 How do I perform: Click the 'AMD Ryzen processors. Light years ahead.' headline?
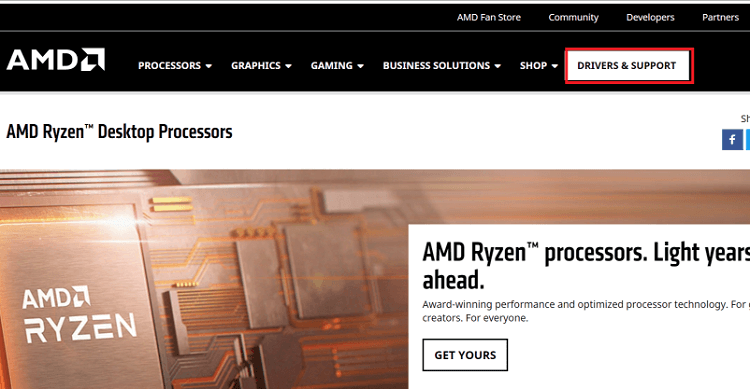[586, 266]
